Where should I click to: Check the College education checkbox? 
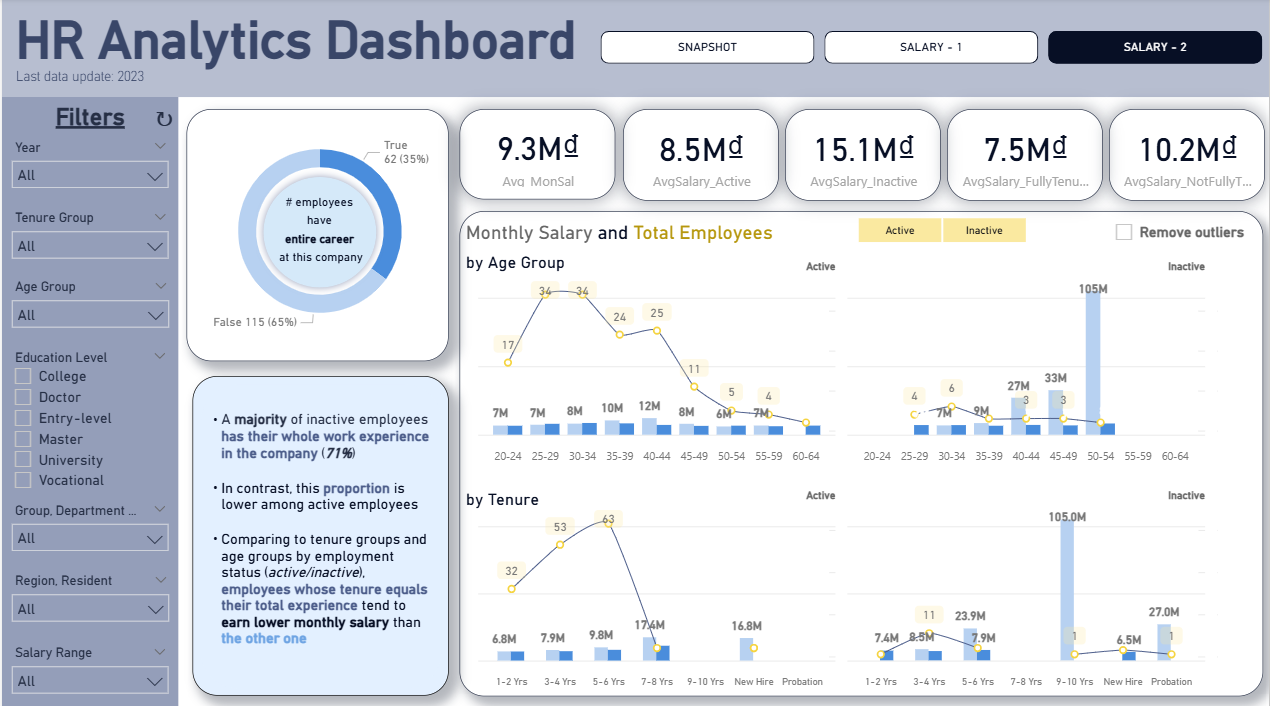pos(23,376)
